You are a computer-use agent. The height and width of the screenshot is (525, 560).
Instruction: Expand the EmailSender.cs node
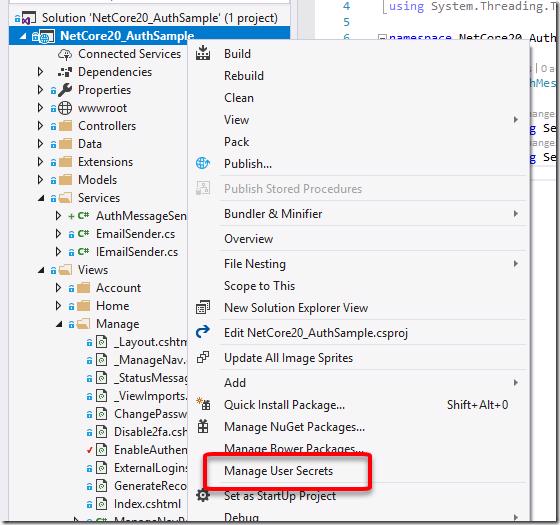(58, 234)
